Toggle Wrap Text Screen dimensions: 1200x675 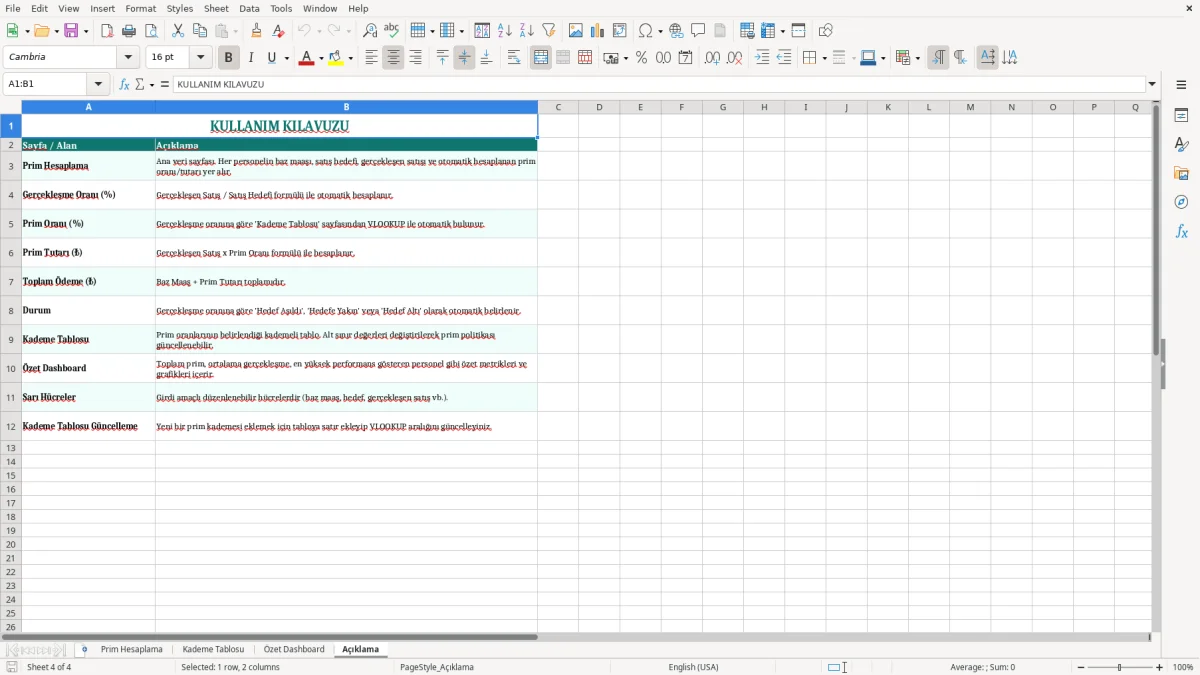(514, 58)
